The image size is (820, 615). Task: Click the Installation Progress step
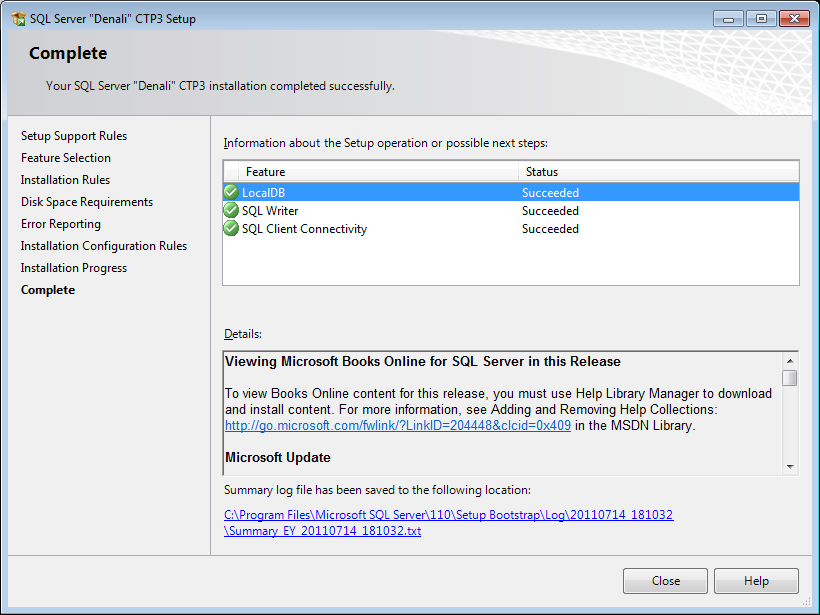click(74, 268)
